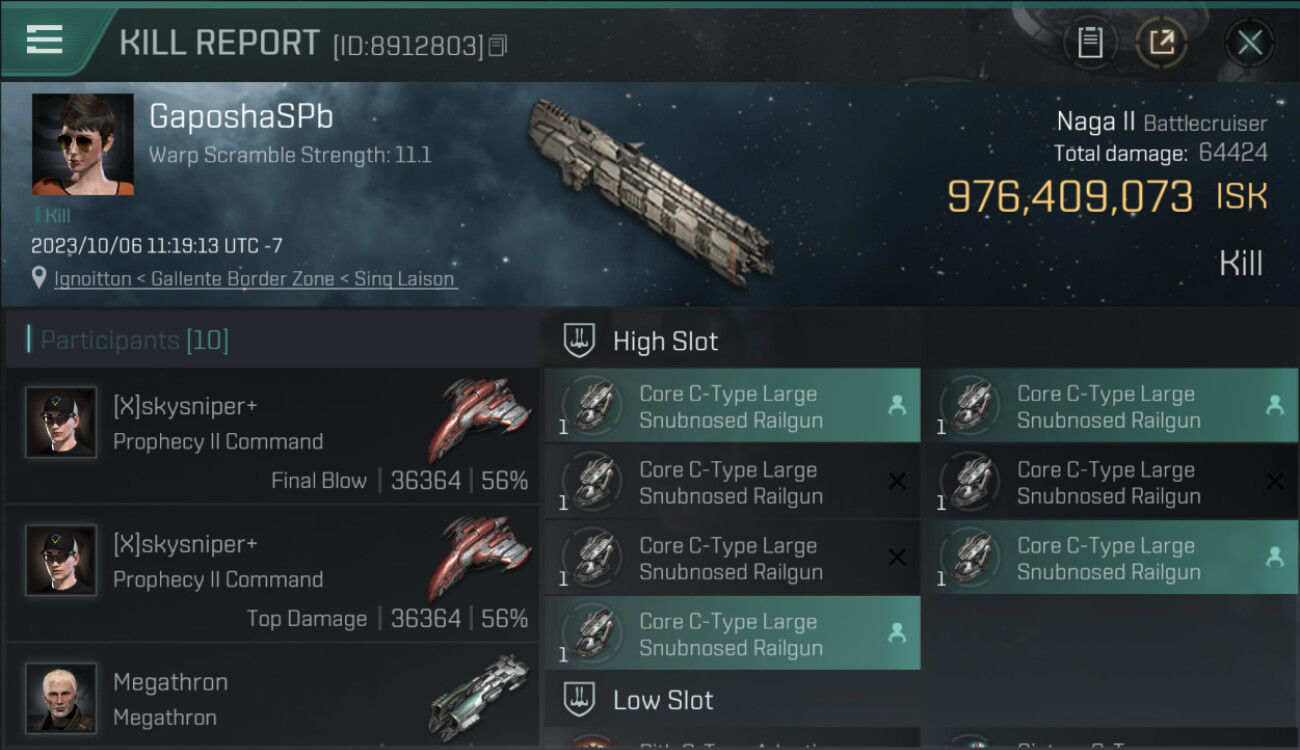Copy the kill report ID
1300x750 pixels.
498,45
